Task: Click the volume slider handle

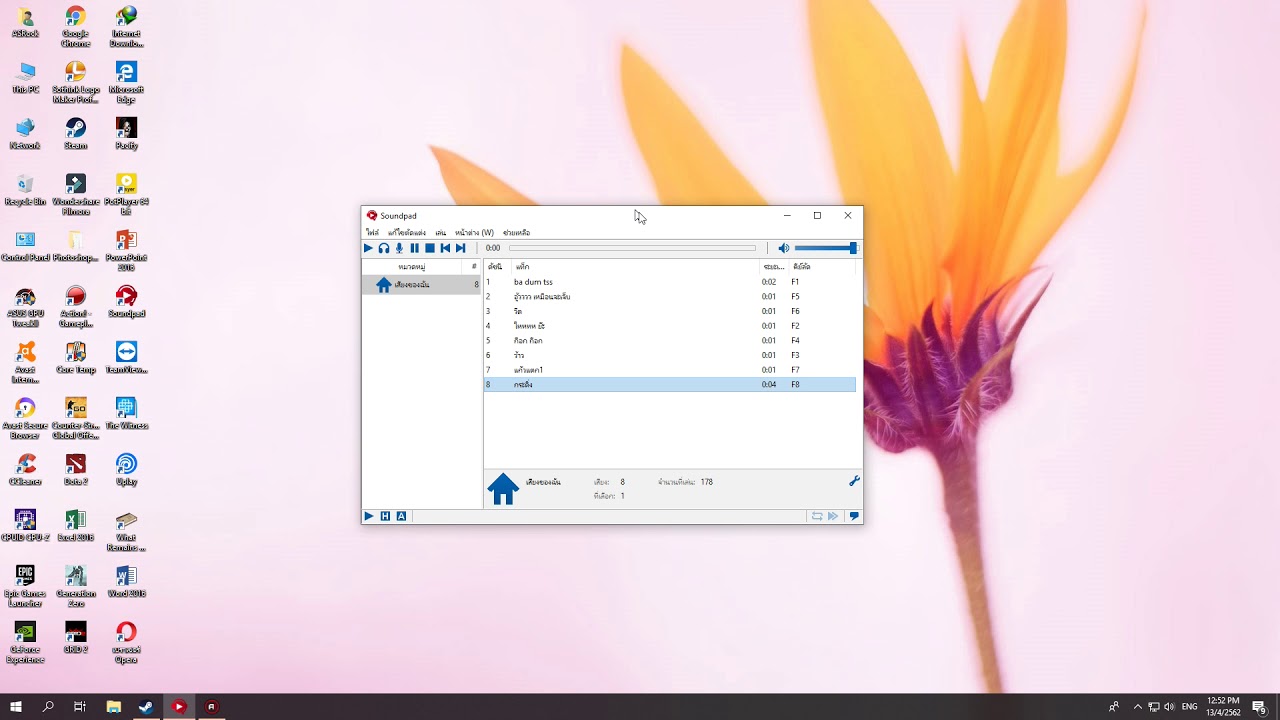Action: pos(853,248)
